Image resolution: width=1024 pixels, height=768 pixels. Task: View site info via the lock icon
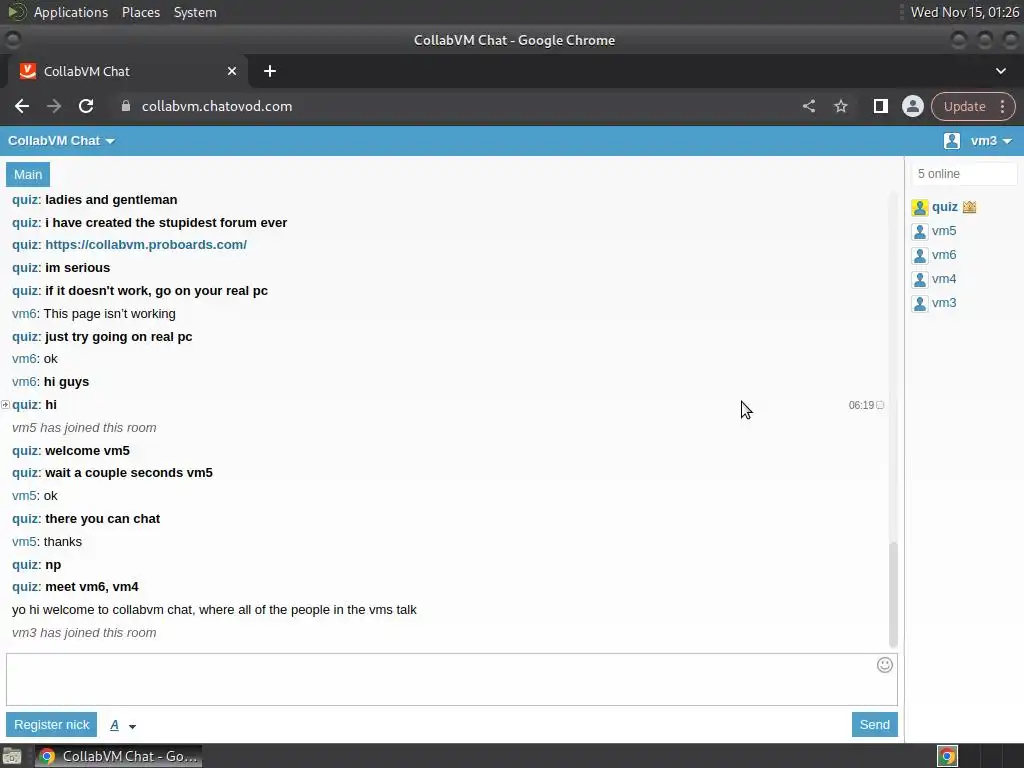126,106
